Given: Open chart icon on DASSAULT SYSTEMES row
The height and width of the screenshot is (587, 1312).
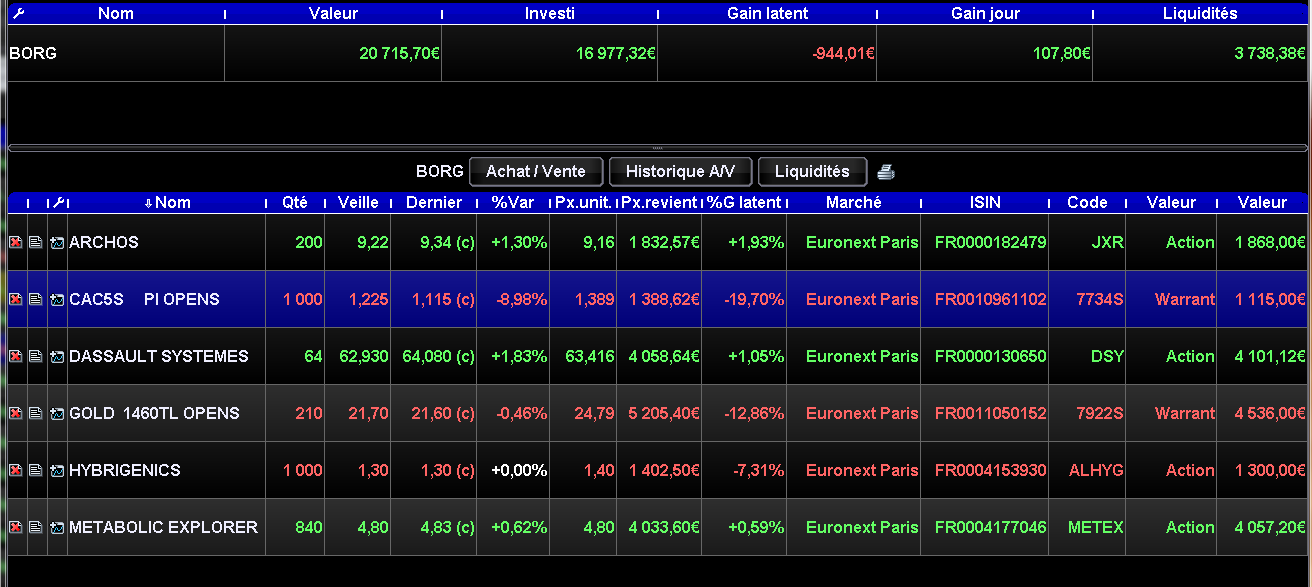Looking at the screenshot, I should point(57,357).
